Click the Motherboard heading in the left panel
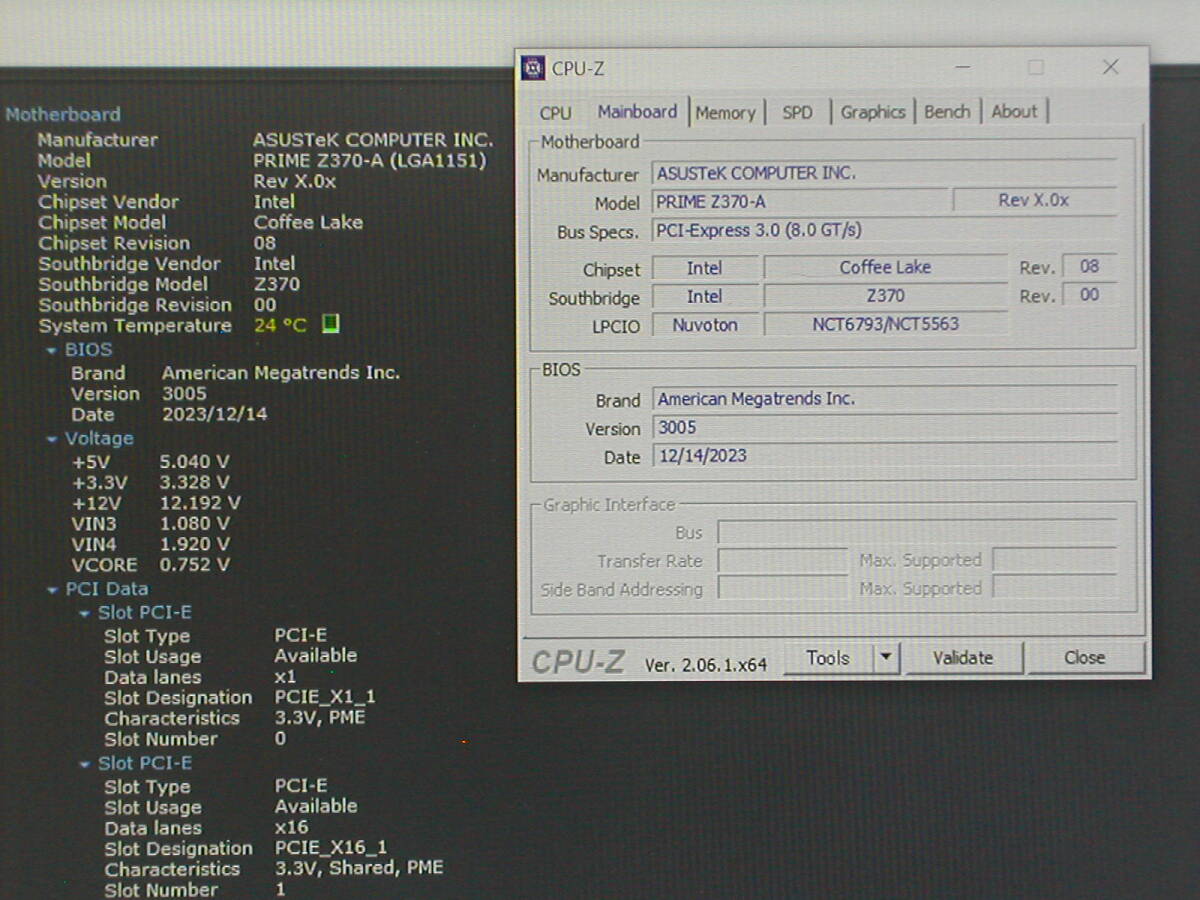Viewport: 1200px width, 900px height. (63, 114)
